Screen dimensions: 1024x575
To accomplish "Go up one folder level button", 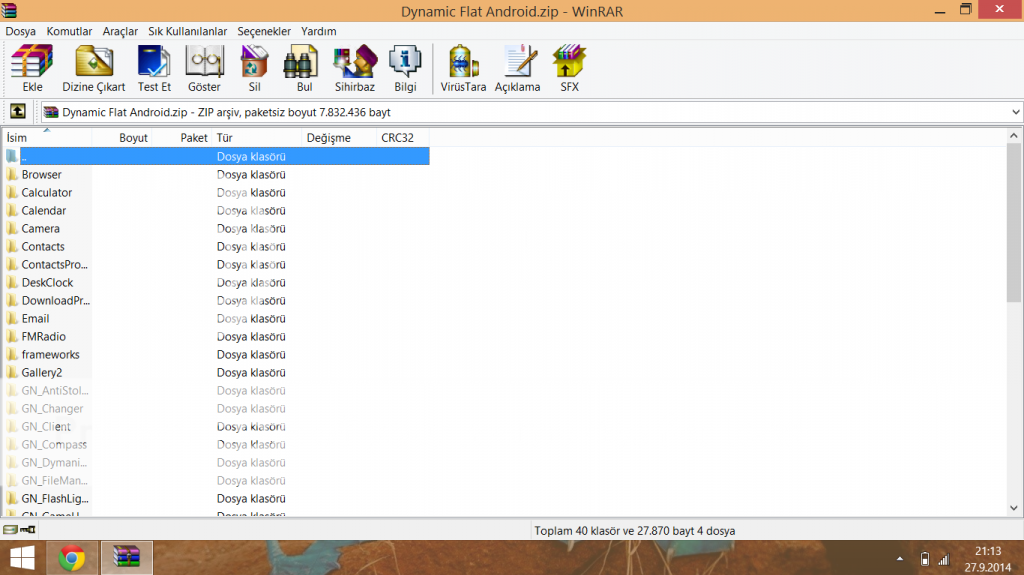I will click(x=17, y=112).
